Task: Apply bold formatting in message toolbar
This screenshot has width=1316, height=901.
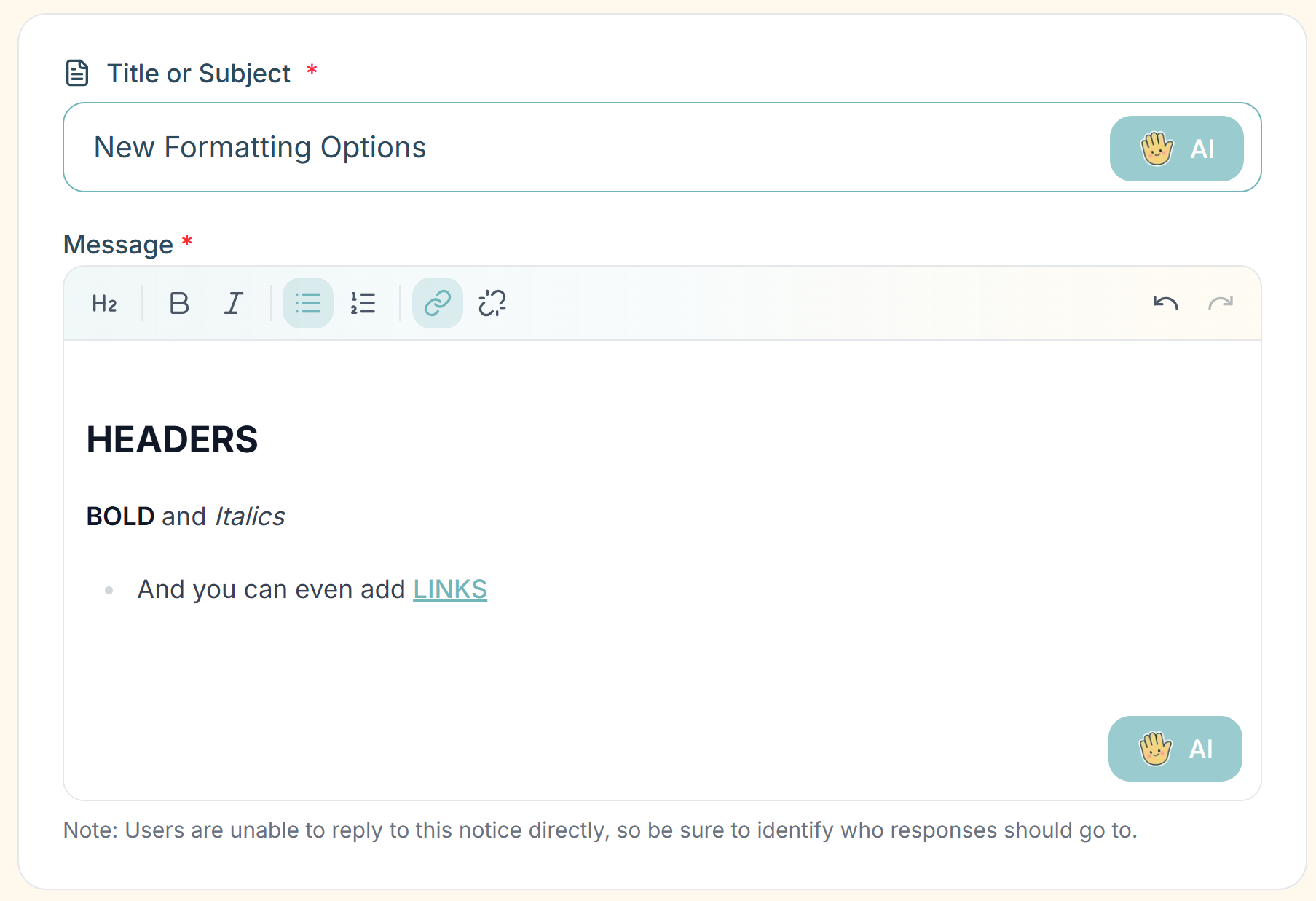Action: [x=179, y=303]
